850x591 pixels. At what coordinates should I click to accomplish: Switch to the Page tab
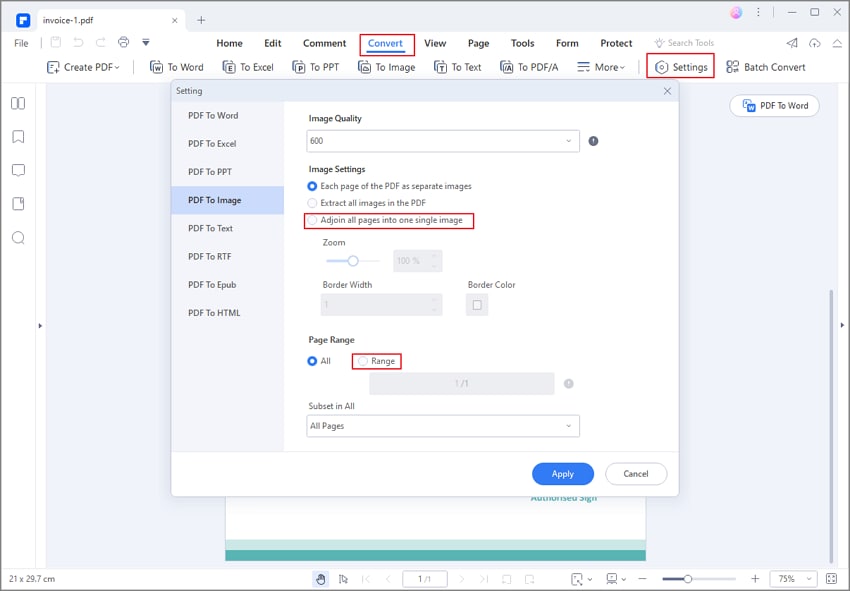click(478, 43)
